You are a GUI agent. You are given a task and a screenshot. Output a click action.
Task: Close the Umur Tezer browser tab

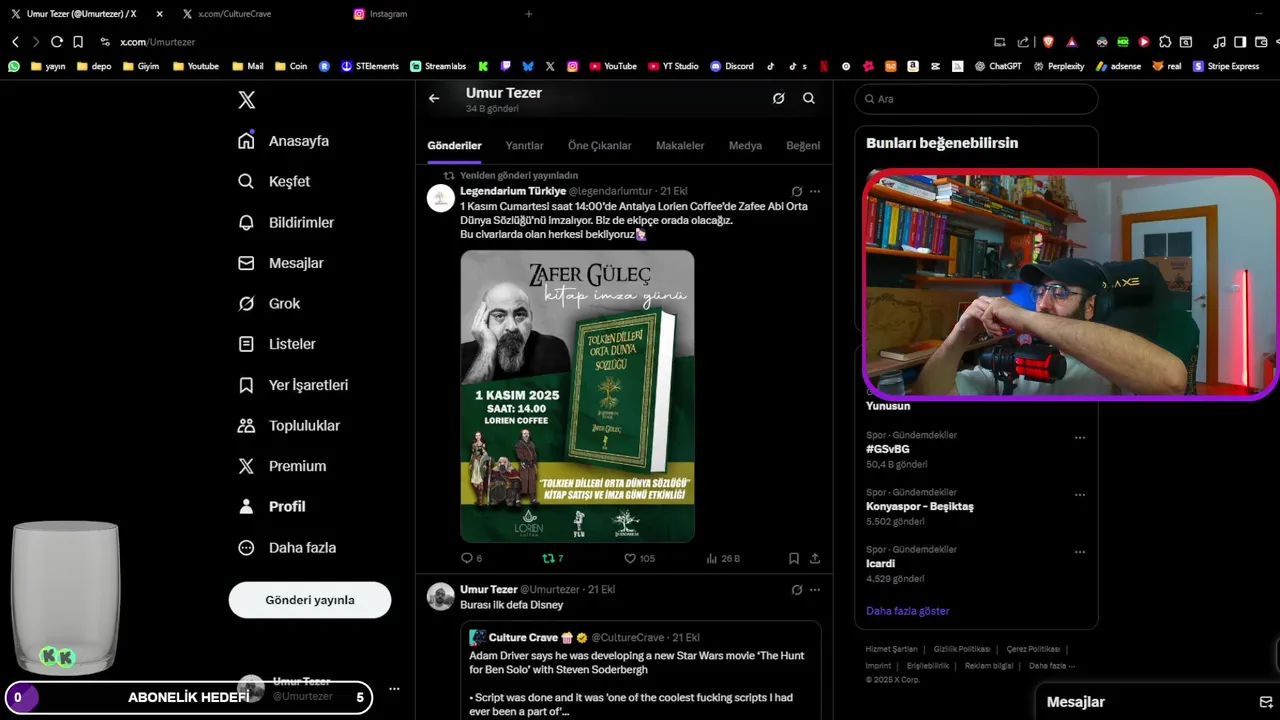coord(159,14)
